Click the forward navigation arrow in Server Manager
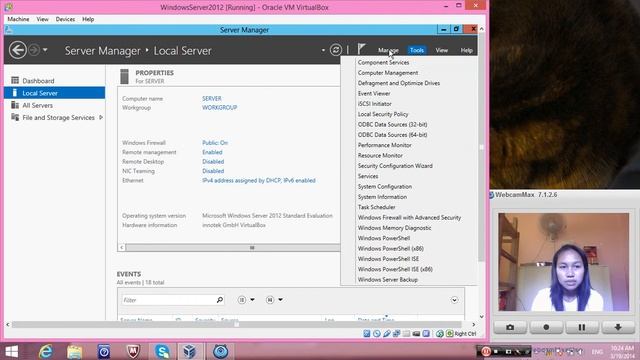Image resolution: width=640 pixels, height=360 pixels. point(34,50)
